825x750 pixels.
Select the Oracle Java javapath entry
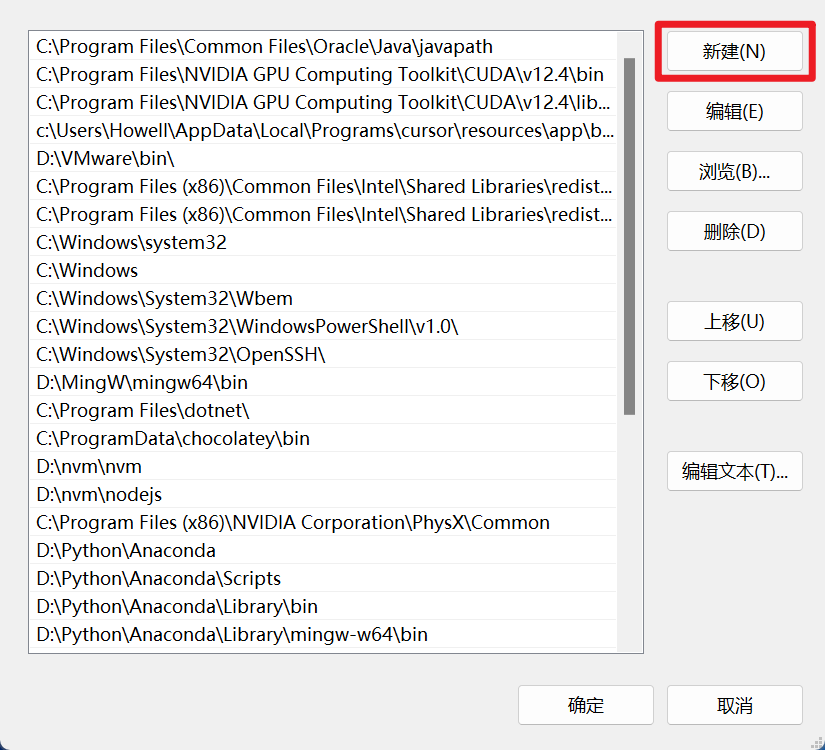click(x=264, y=46)
